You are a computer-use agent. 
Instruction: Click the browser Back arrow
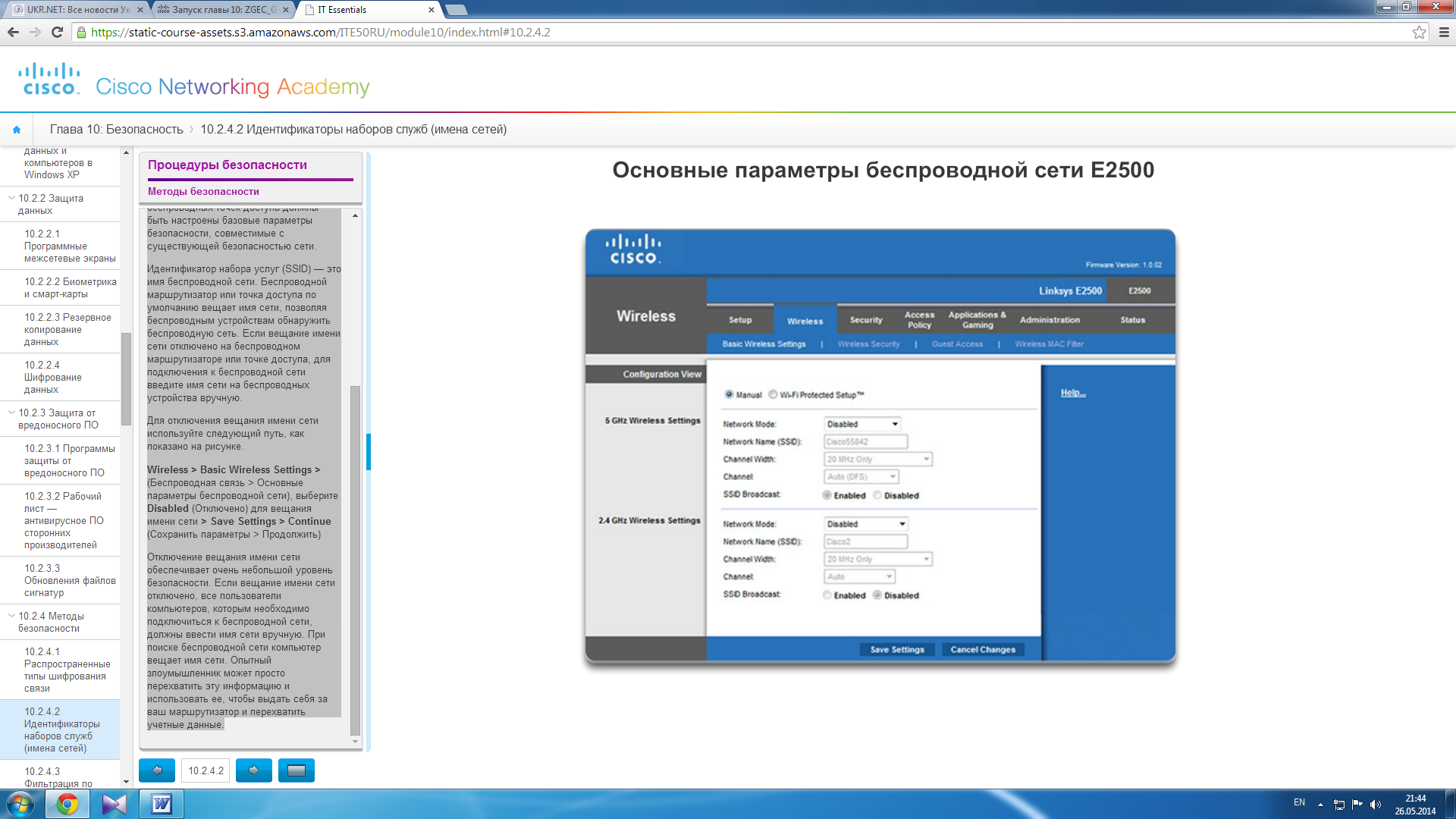(x=13, y=32)
